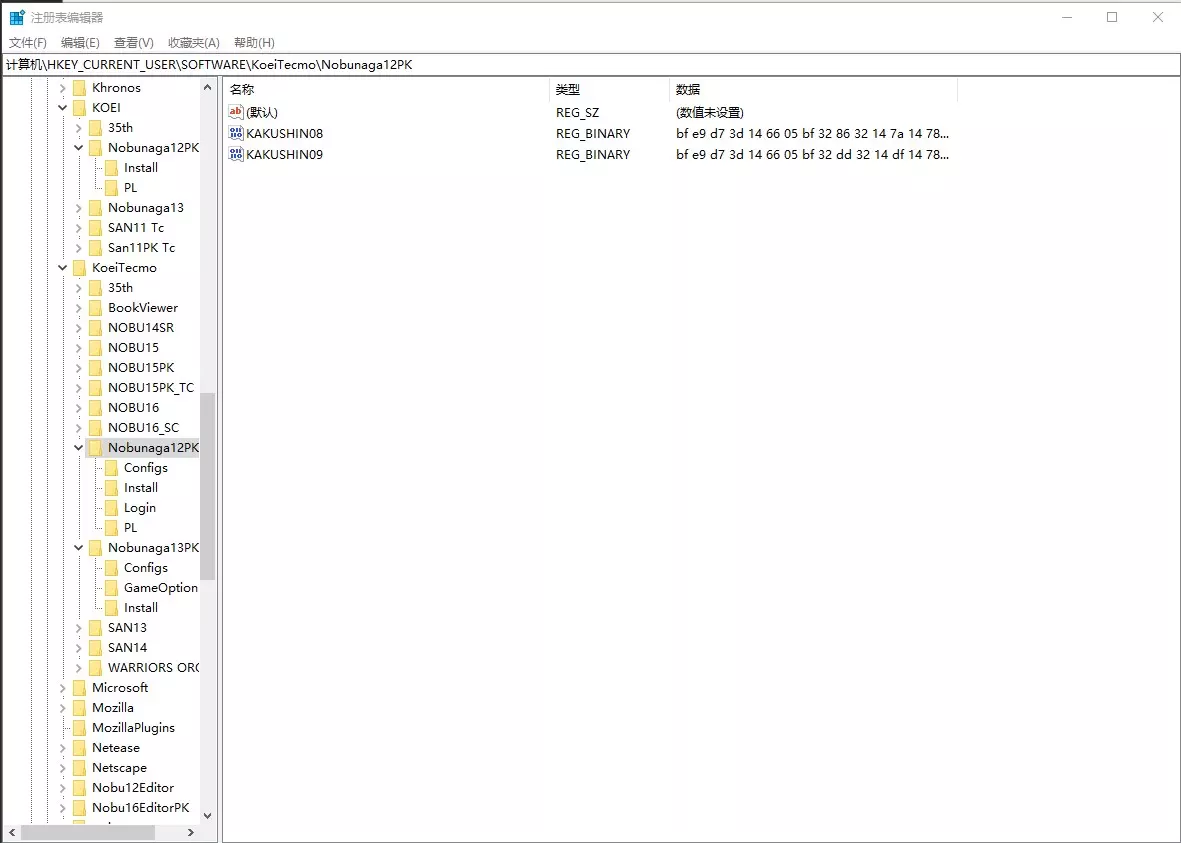
Task: Click the Mozilla folder icon
Action: (x=79, y=707)
